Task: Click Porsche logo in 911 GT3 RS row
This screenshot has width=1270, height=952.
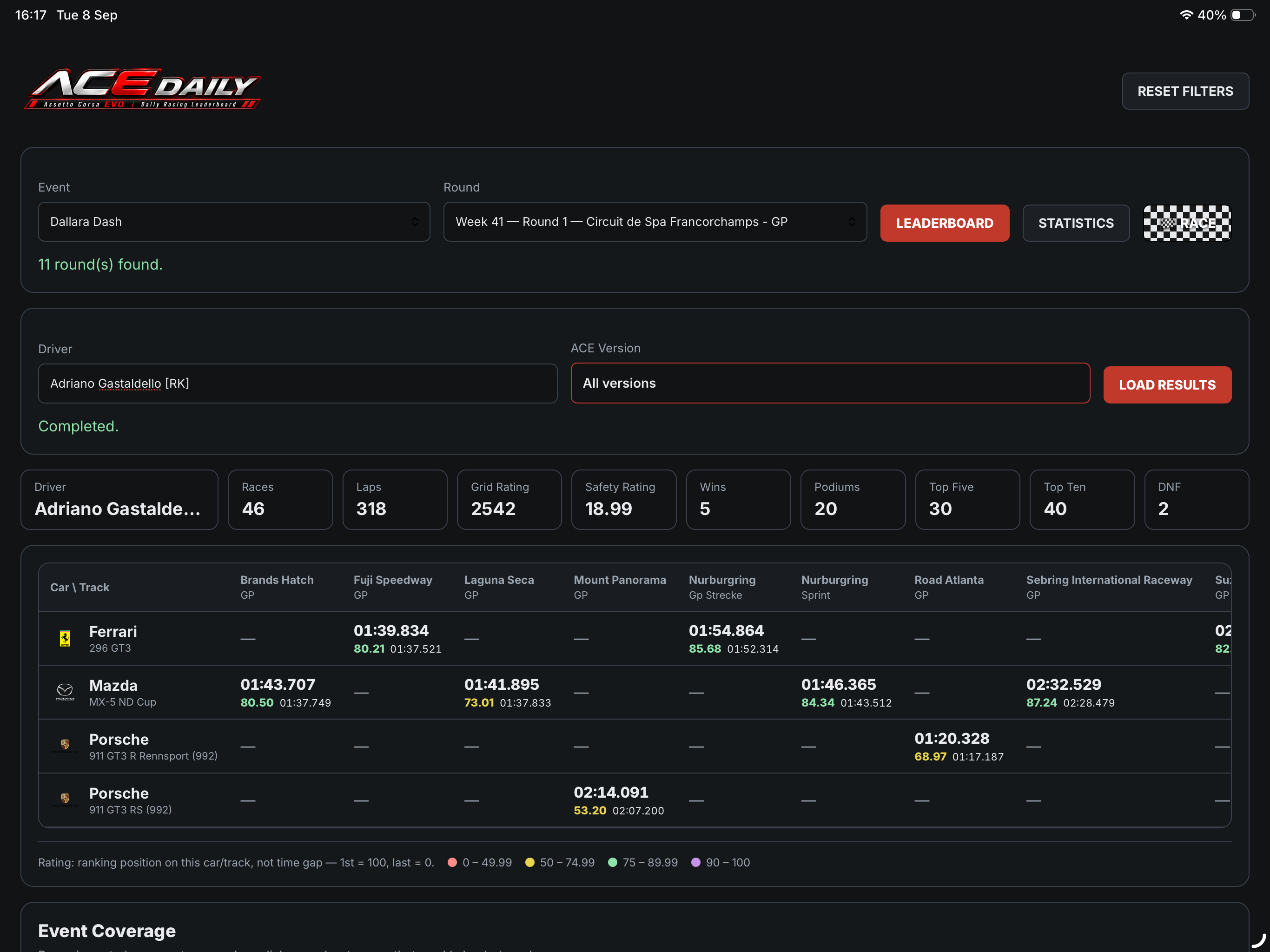Action: click(x=65, y=799)
